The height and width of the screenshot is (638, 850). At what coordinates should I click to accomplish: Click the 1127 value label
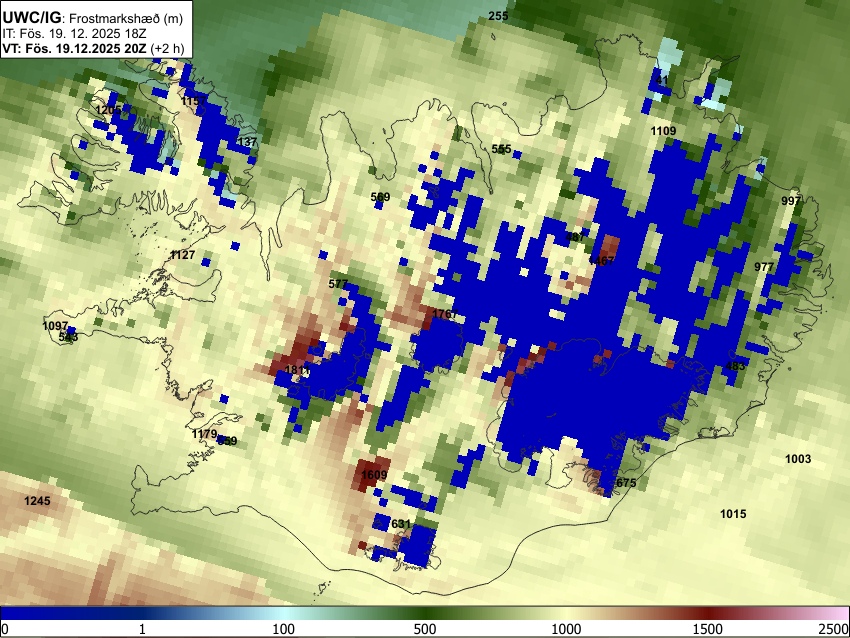[182, 255]
